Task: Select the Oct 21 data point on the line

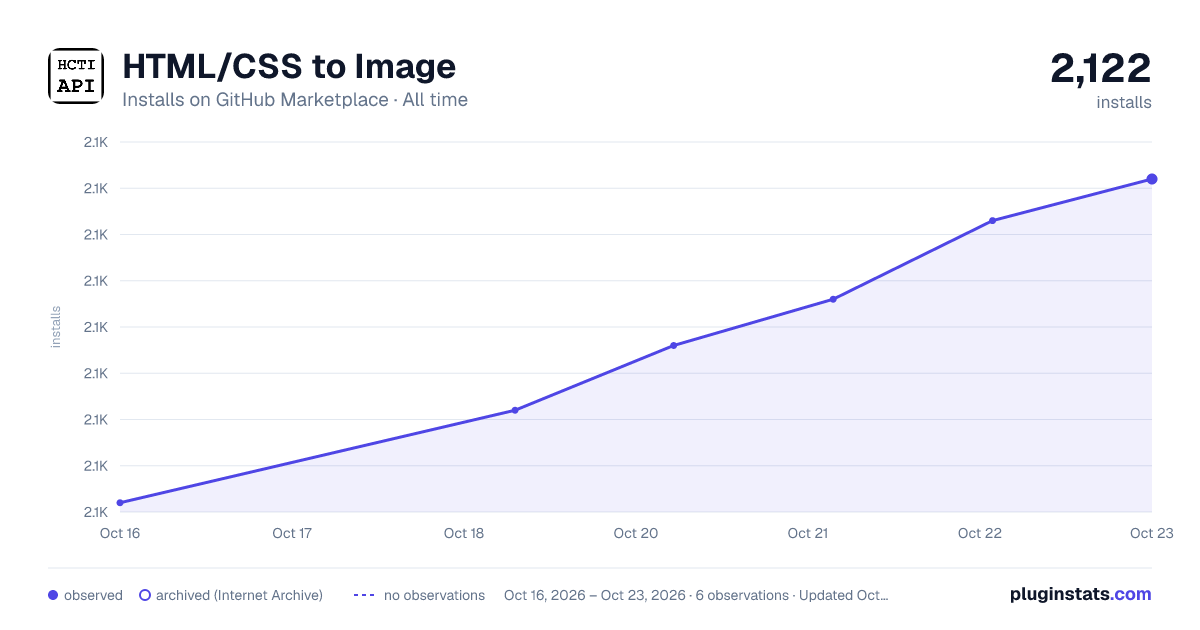Action: tap(833, 299)
